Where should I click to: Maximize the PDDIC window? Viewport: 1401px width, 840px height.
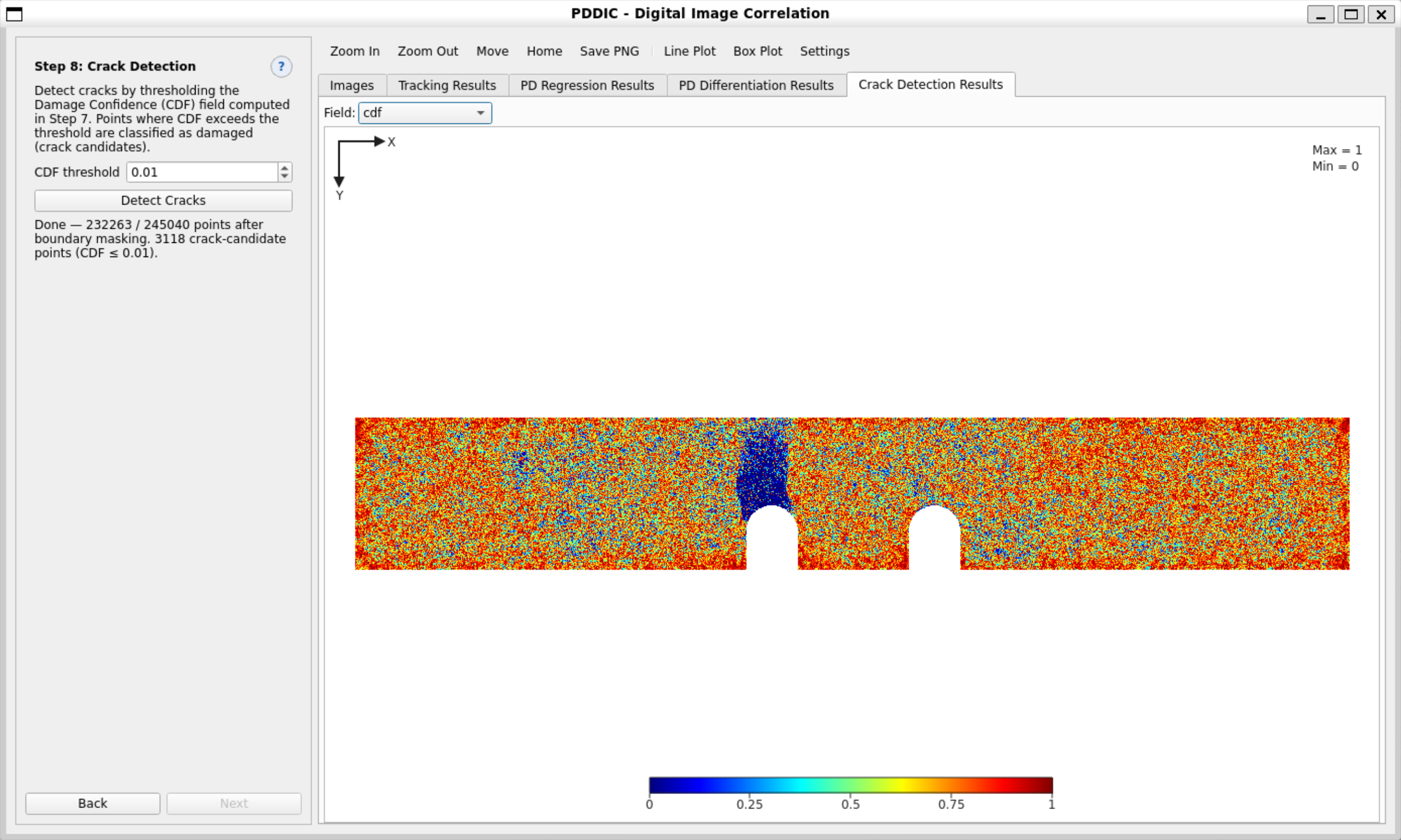coord(1351,14)
